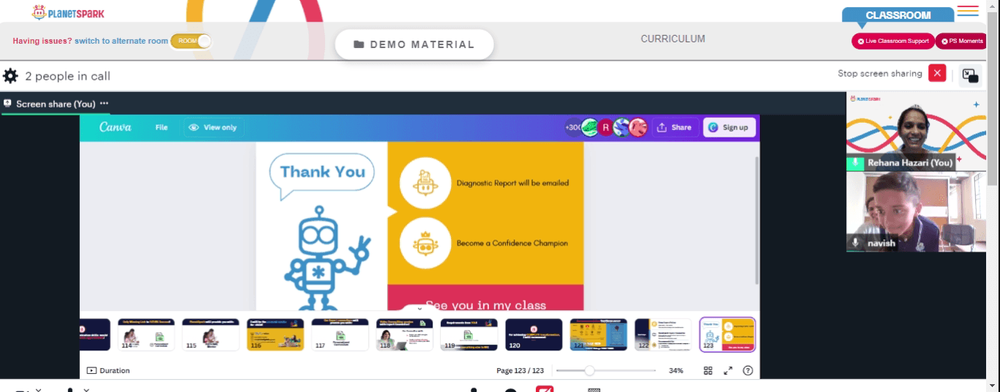
Task: Select slide thumbnail 121
Action: coord(598,335)
